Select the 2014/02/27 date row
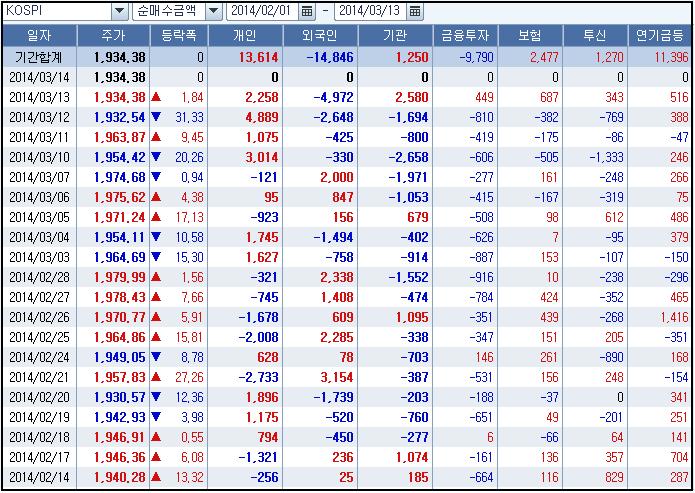Viewport: 695px width, 493px height. 39,297
